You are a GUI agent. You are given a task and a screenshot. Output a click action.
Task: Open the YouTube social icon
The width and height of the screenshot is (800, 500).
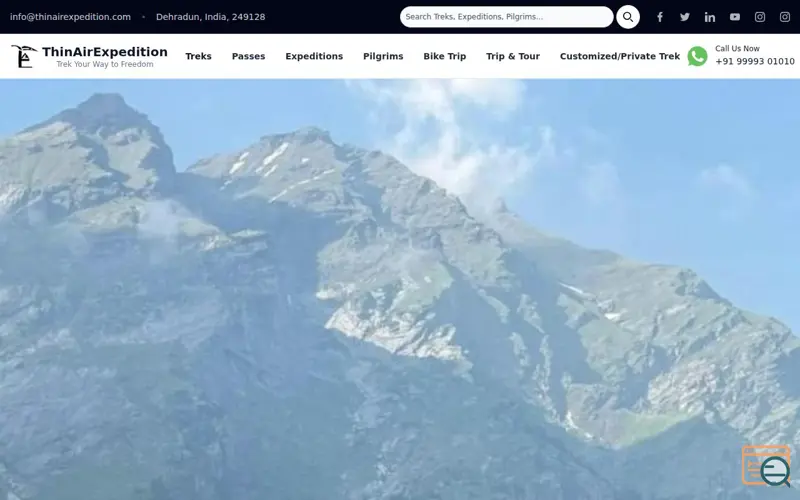tap(735, 17)
